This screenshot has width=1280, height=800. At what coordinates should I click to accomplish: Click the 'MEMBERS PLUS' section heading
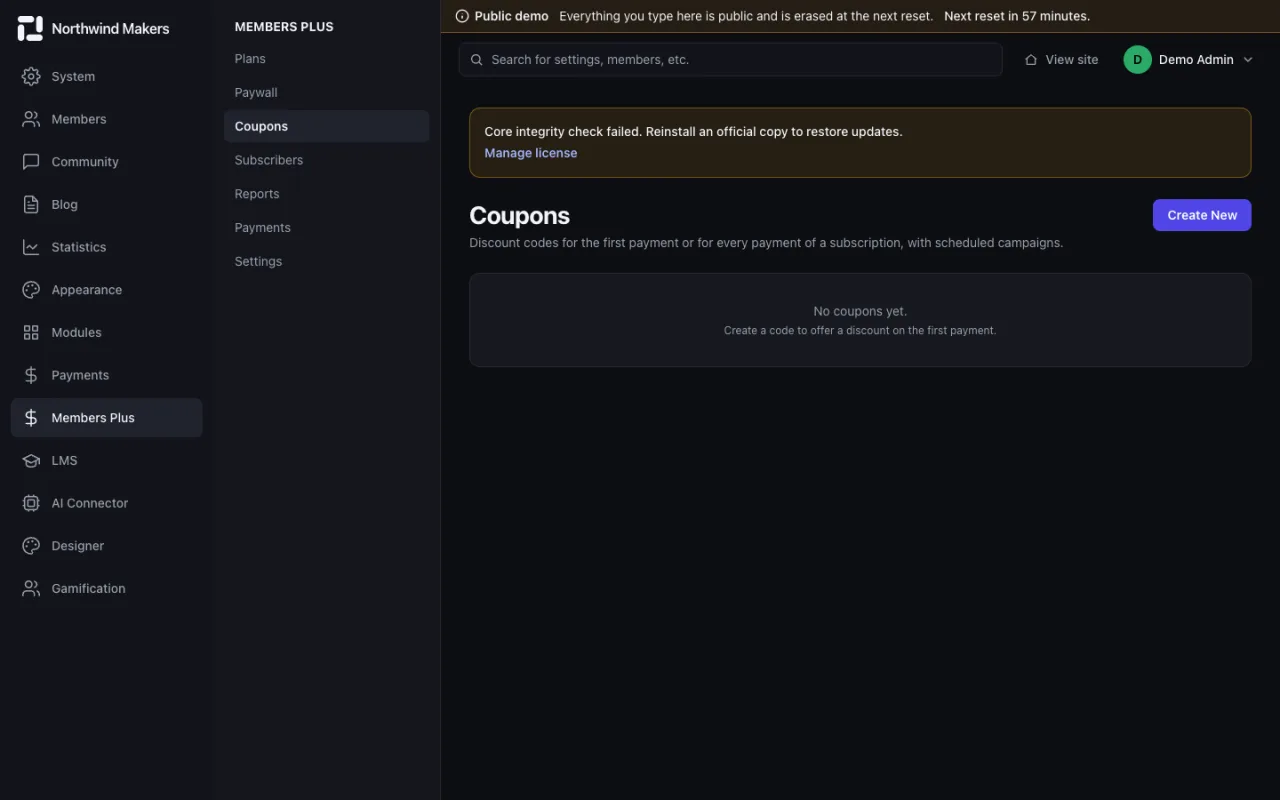[284, 27]
